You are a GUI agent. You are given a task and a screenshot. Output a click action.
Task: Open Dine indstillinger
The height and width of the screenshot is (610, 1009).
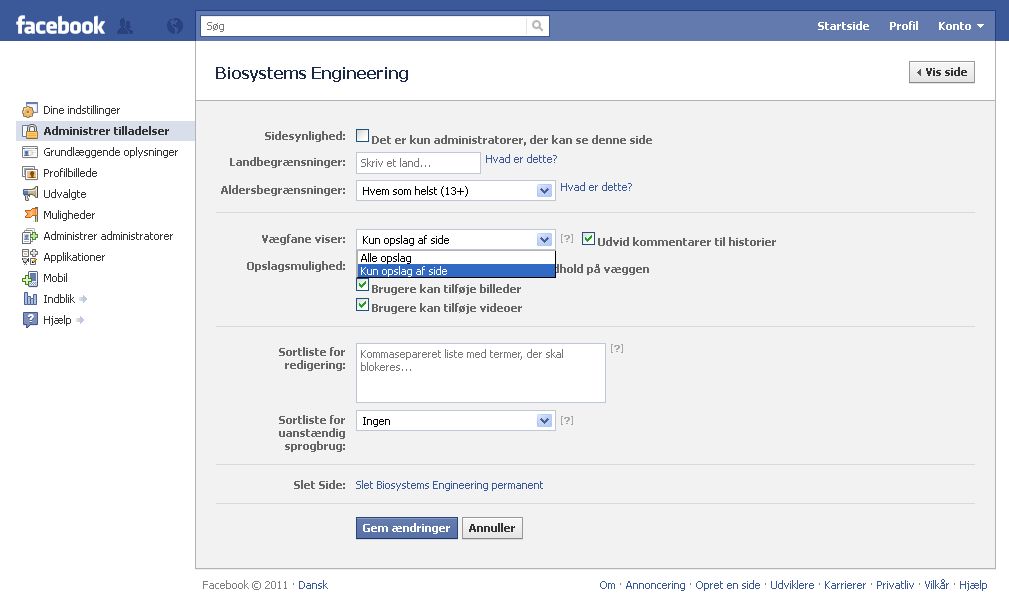(81, 110)
